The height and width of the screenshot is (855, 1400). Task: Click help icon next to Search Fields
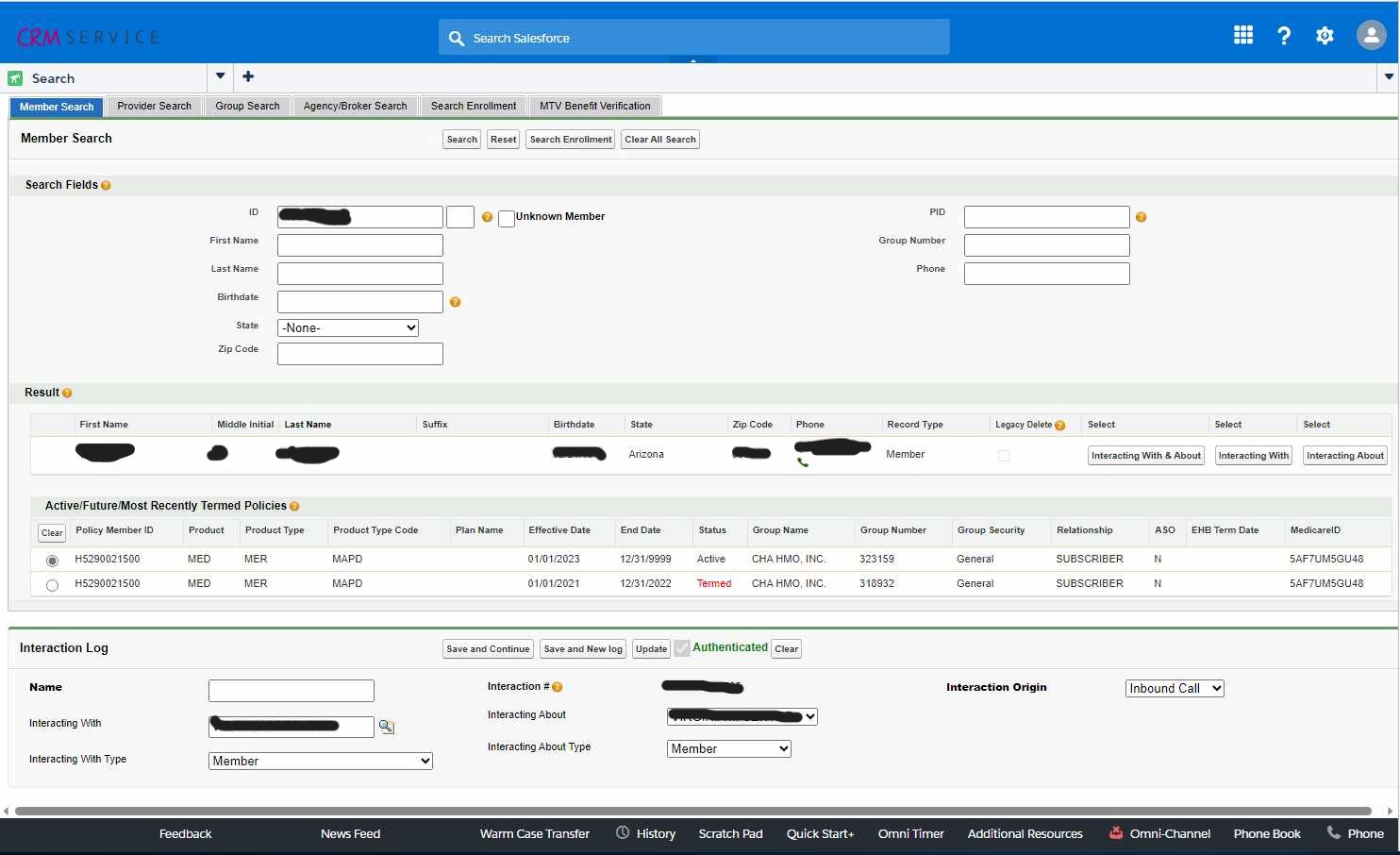tap(106, 186)
